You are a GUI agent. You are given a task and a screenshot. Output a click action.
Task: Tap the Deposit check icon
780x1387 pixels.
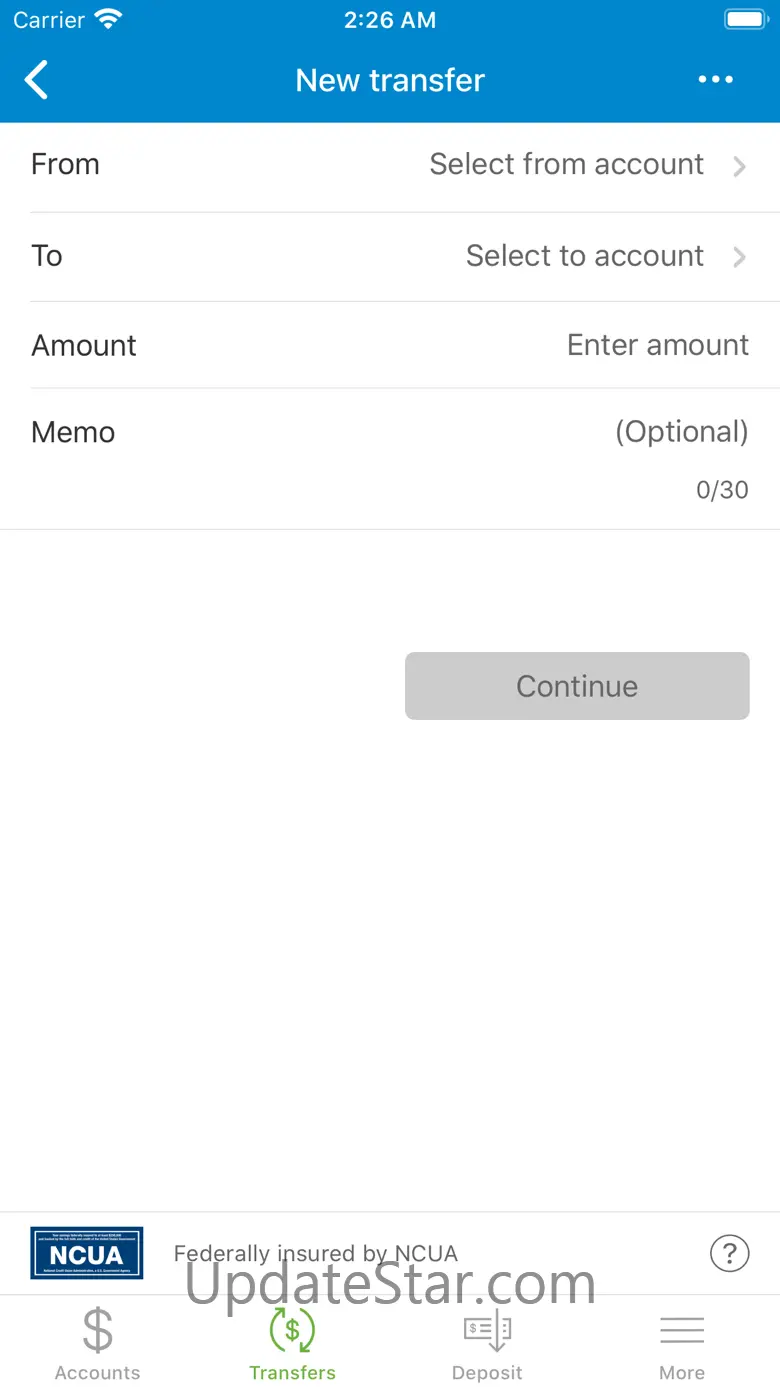[x=487, y=1330]
